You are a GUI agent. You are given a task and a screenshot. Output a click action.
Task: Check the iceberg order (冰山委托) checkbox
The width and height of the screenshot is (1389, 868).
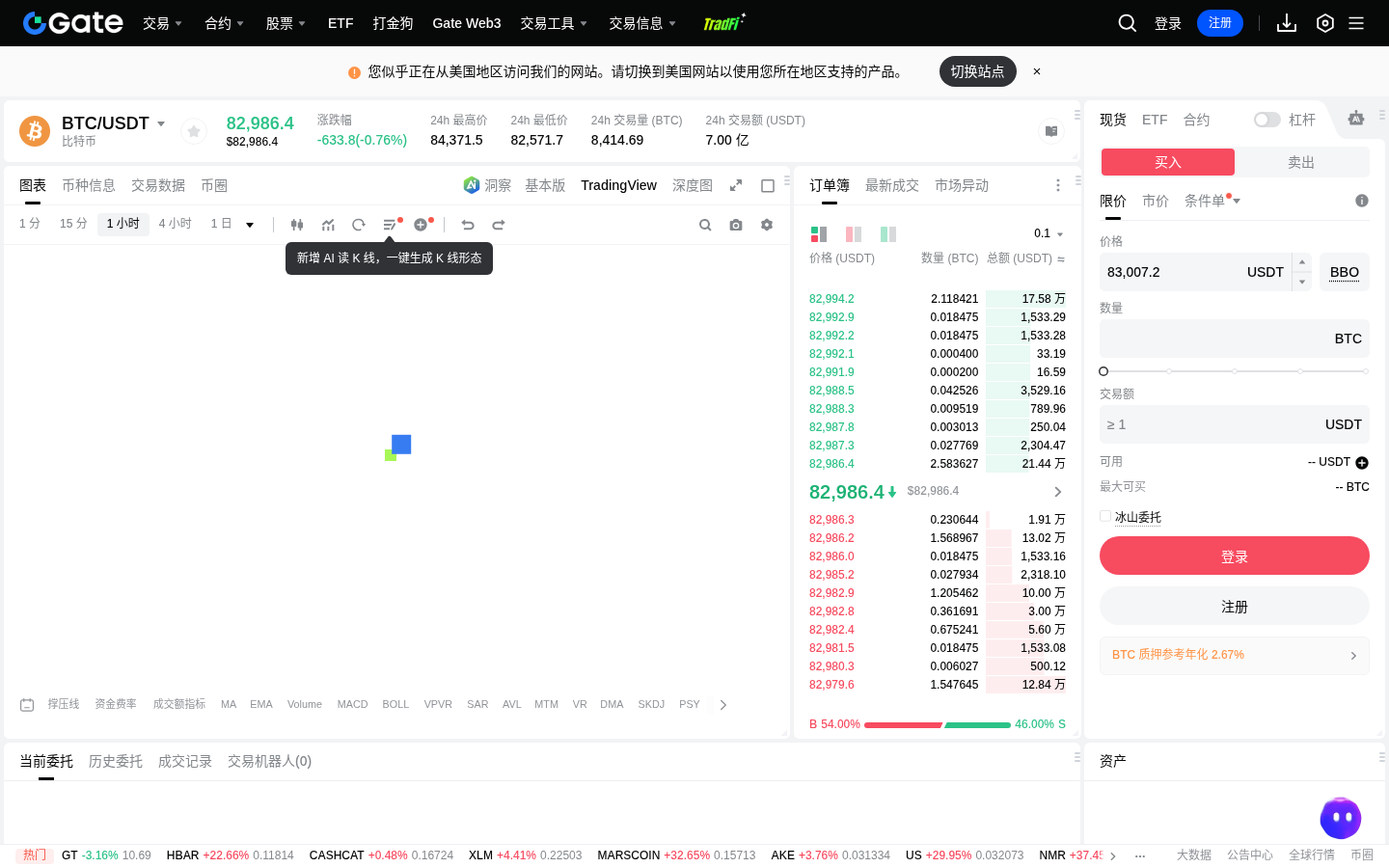point(1105,517)
